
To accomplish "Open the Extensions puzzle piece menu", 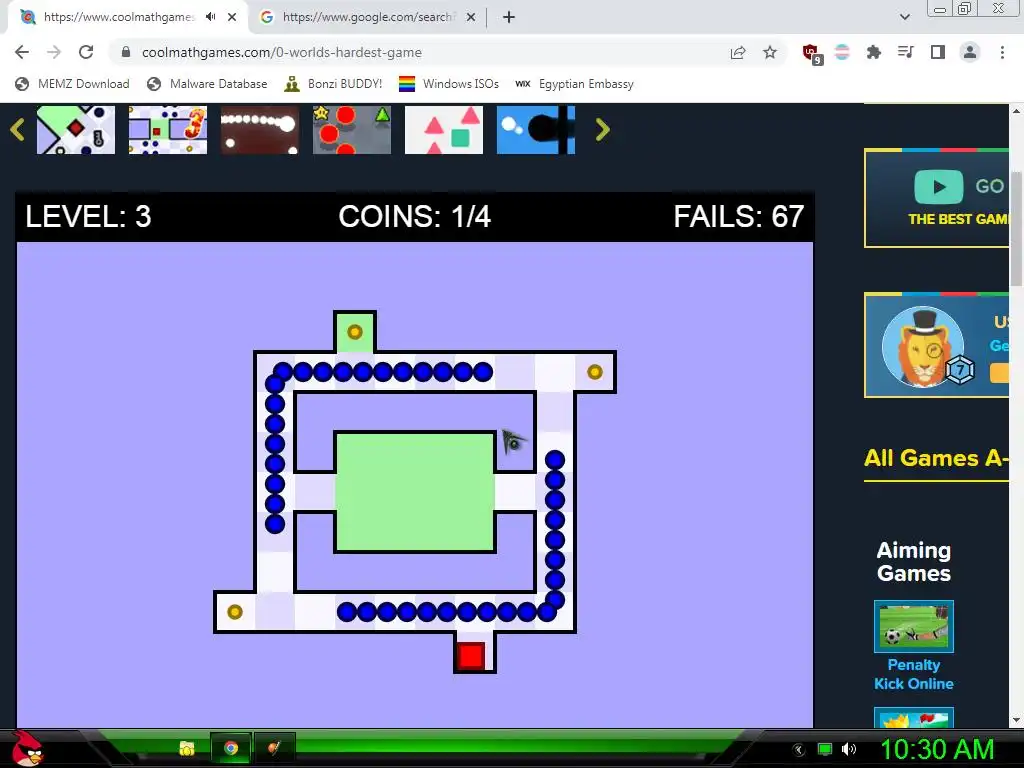I will tap(873, 52).
